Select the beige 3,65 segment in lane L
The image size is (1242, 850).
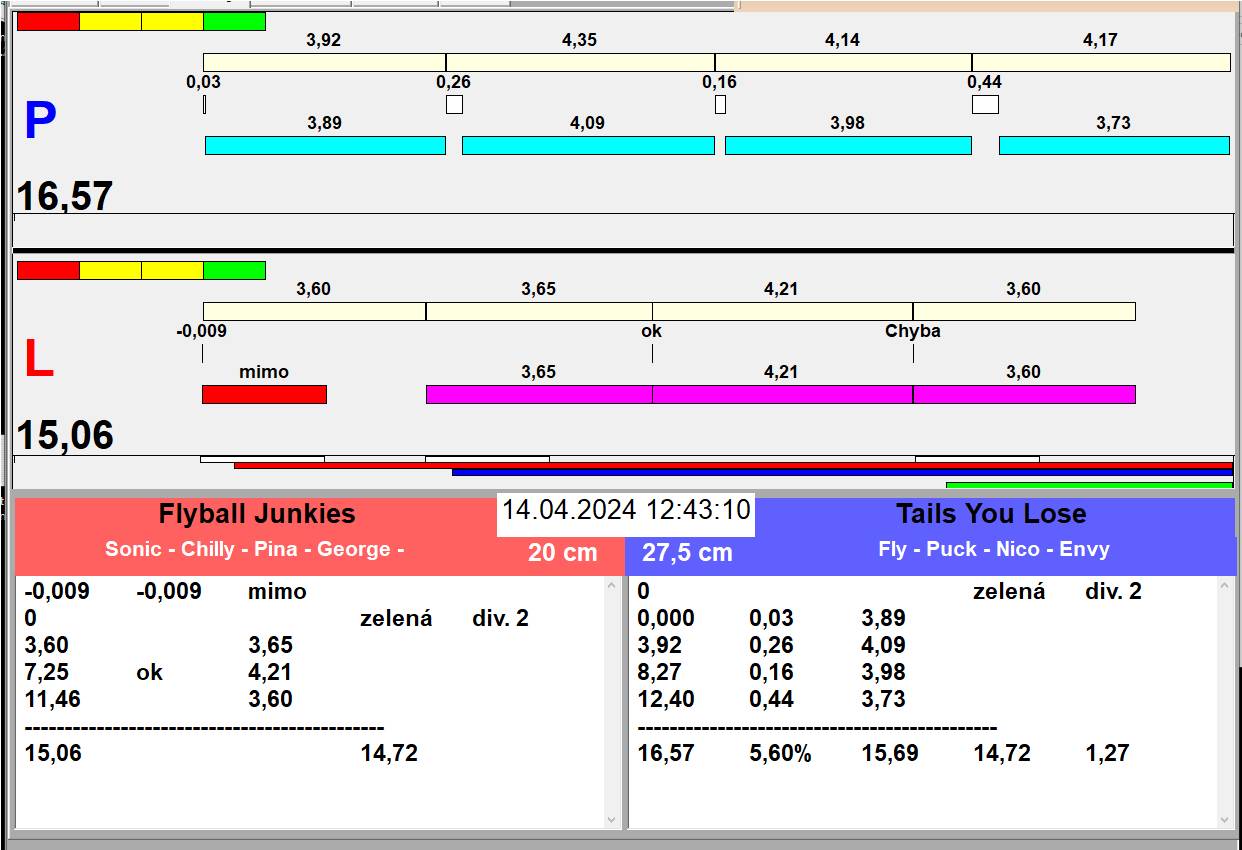pos(539,311)
